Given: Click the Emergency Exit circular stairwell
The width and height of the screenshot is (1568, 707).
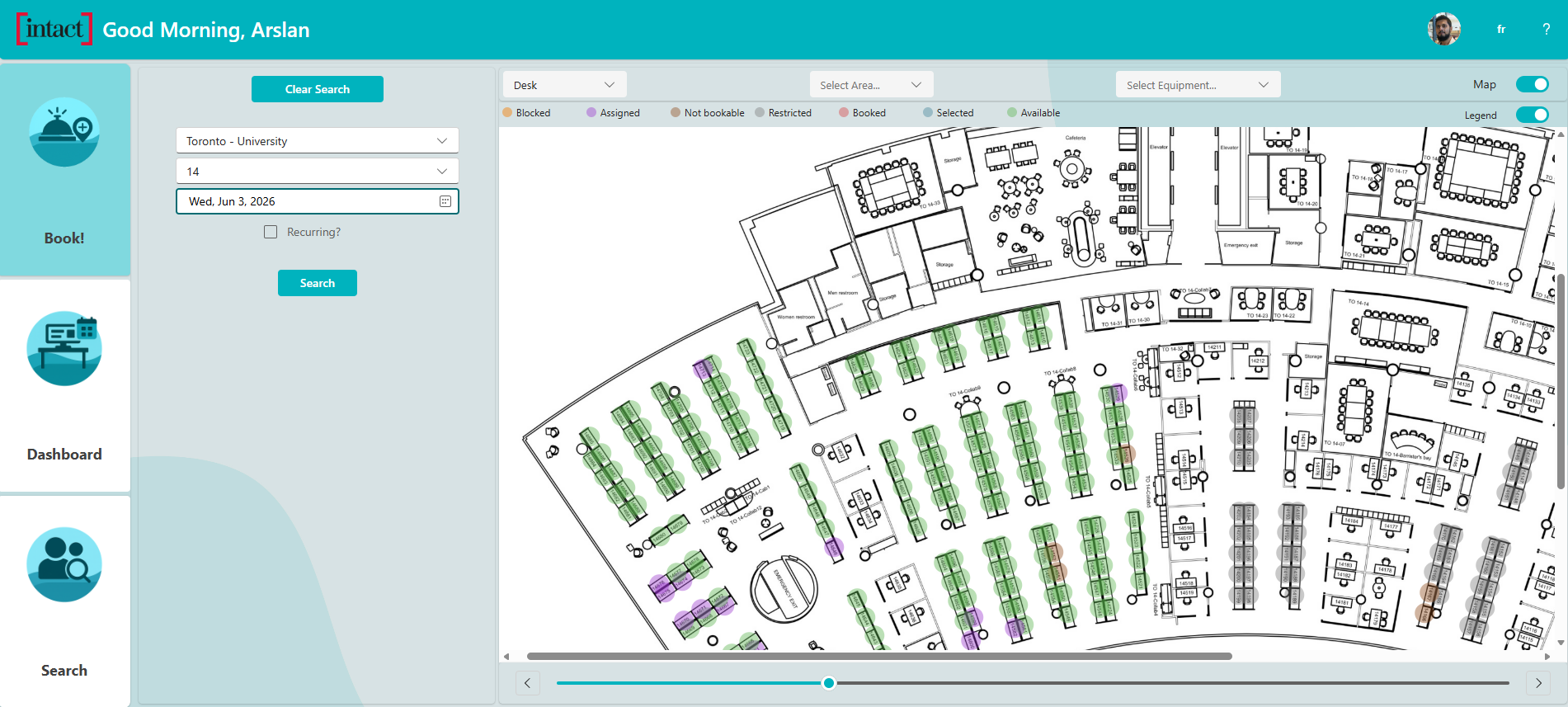Looking at the screenshot, I should 783,589.
